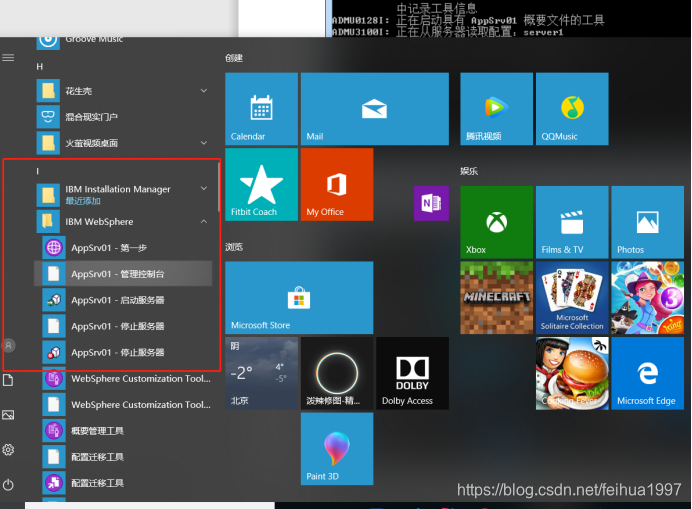Open the Microsoft Store tile
Image resolution: width=692 pixels, height=509 pixels.
tap(299, 298)
